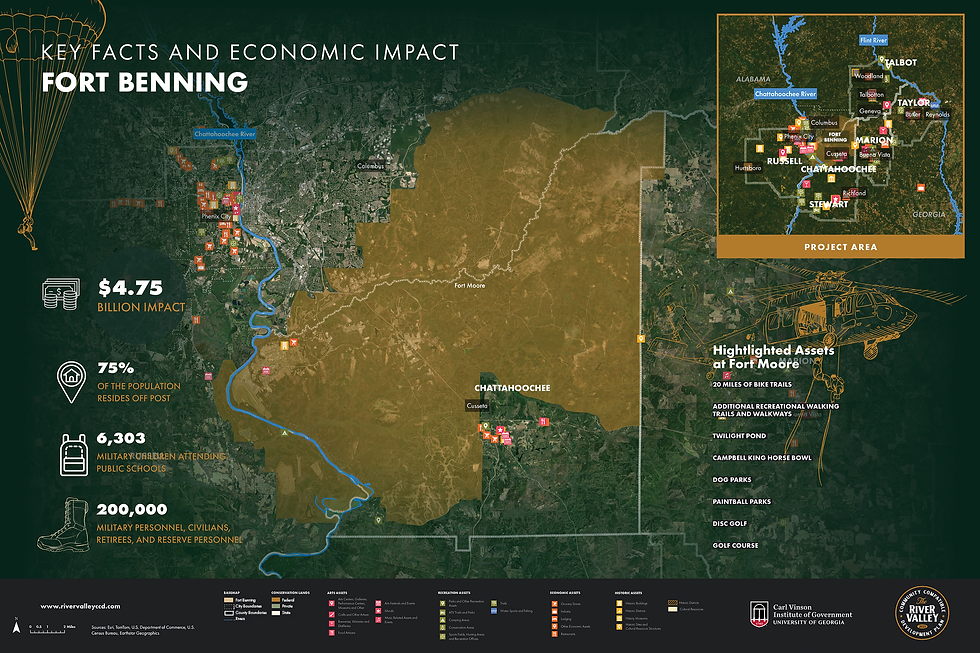Viewport: 980px width, 653px height.
Task: Select the Grocery Stores legend icon
Action: pos(554,603)
